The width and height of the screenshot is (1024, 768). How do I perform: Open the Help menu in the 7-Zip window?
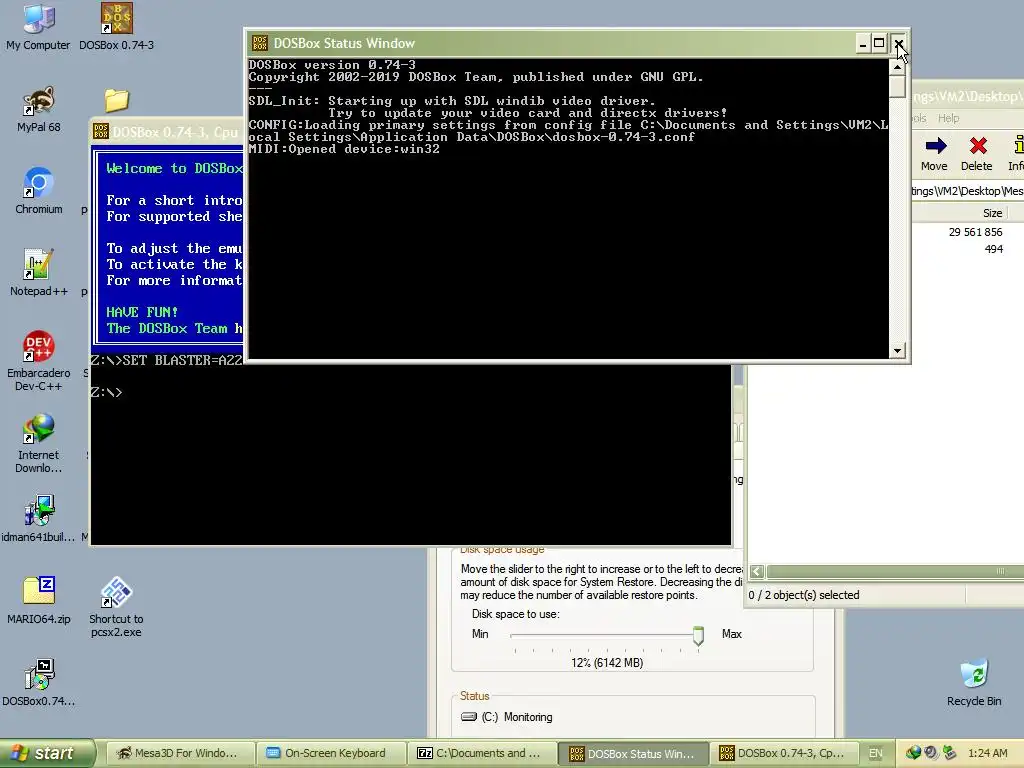coord(948,118)
